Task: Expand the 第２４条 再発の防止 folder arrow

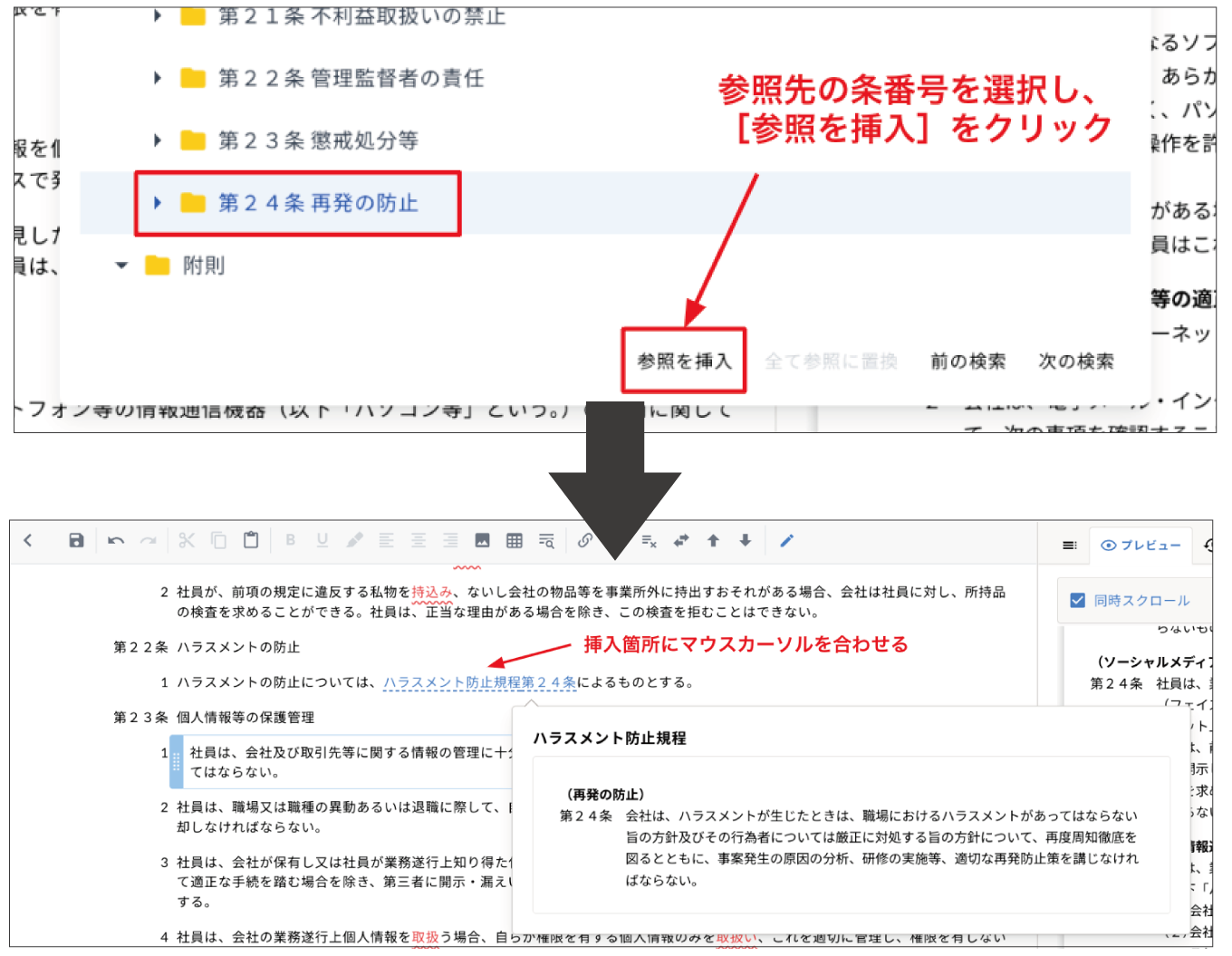Action: pos(158,203)
